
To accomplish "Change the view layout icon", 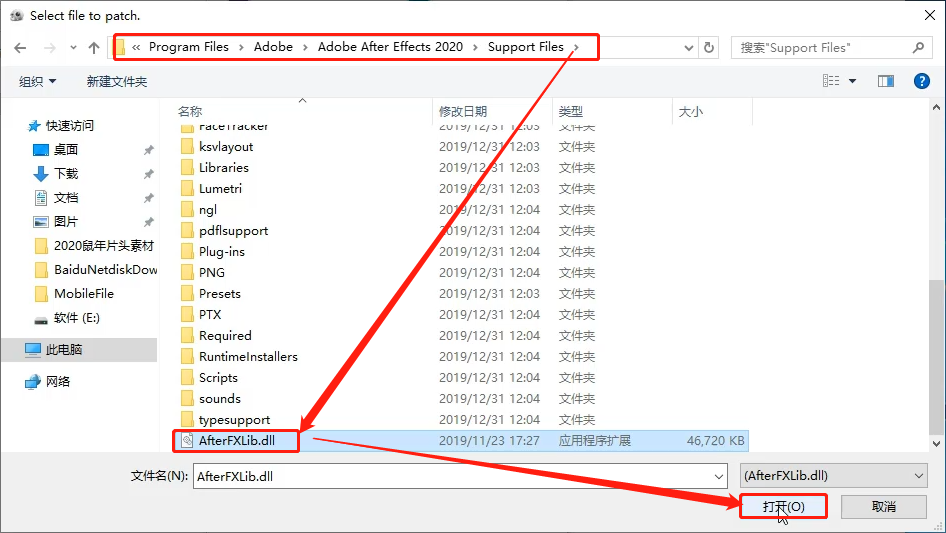I will (x=831, y=81).
